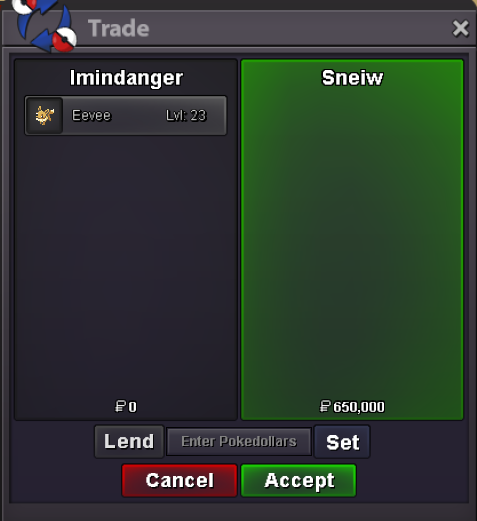The image size is (477, 521).
Task: Click the Pokedollar symbol beside 650,000
Action: coord(325,407)
